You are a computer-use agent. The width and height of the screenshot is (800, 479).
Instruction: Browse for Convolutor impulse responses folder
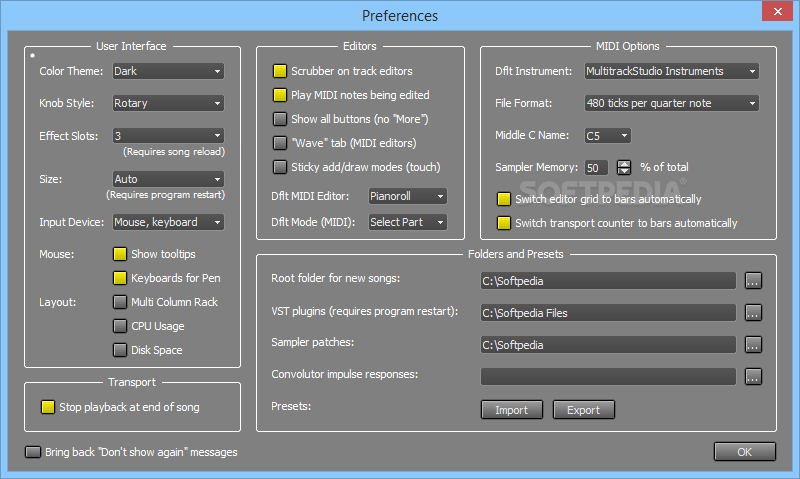tap(753, 376)
